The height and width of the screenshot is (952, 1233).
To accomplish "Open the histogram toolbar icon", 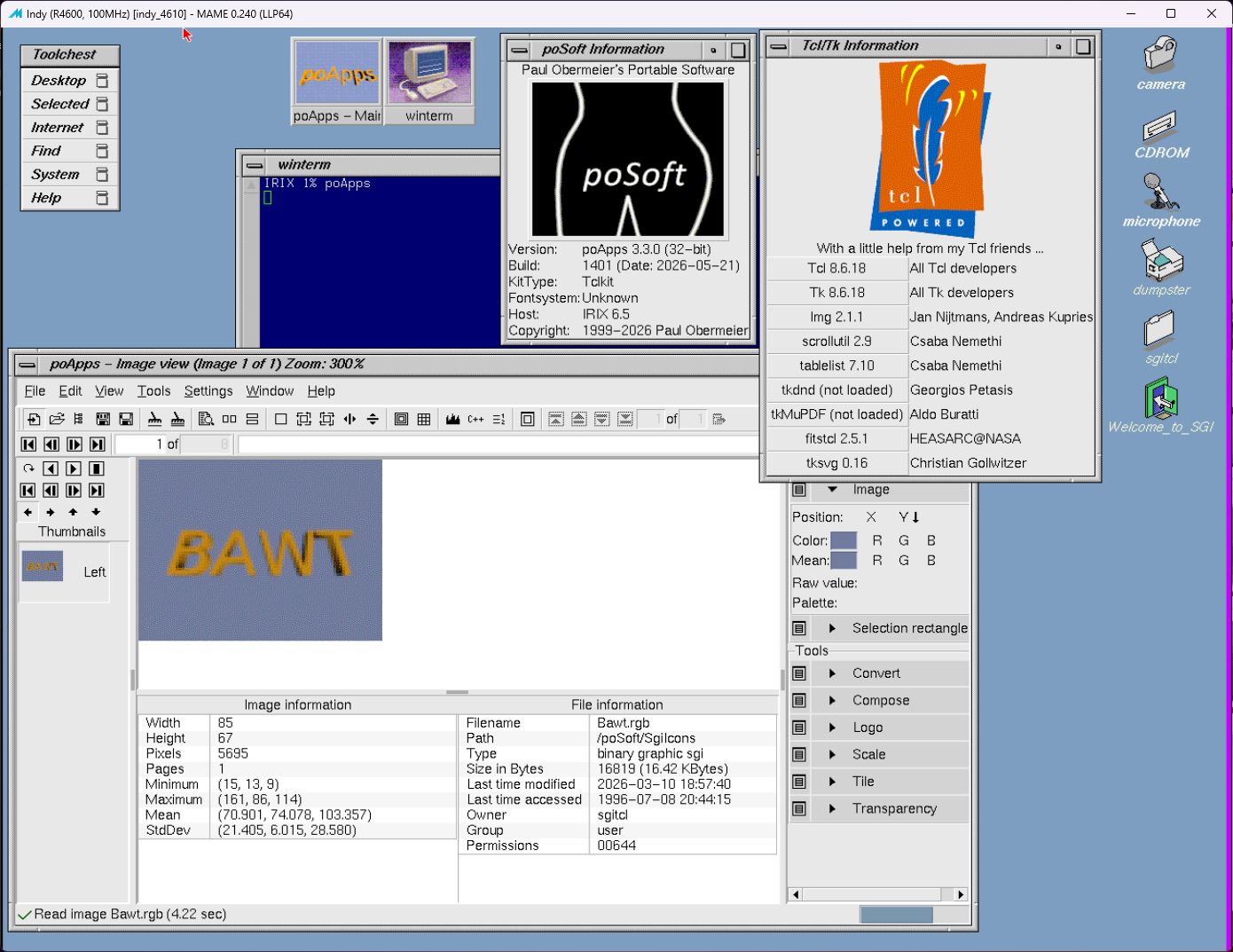I will pos(452,419).
